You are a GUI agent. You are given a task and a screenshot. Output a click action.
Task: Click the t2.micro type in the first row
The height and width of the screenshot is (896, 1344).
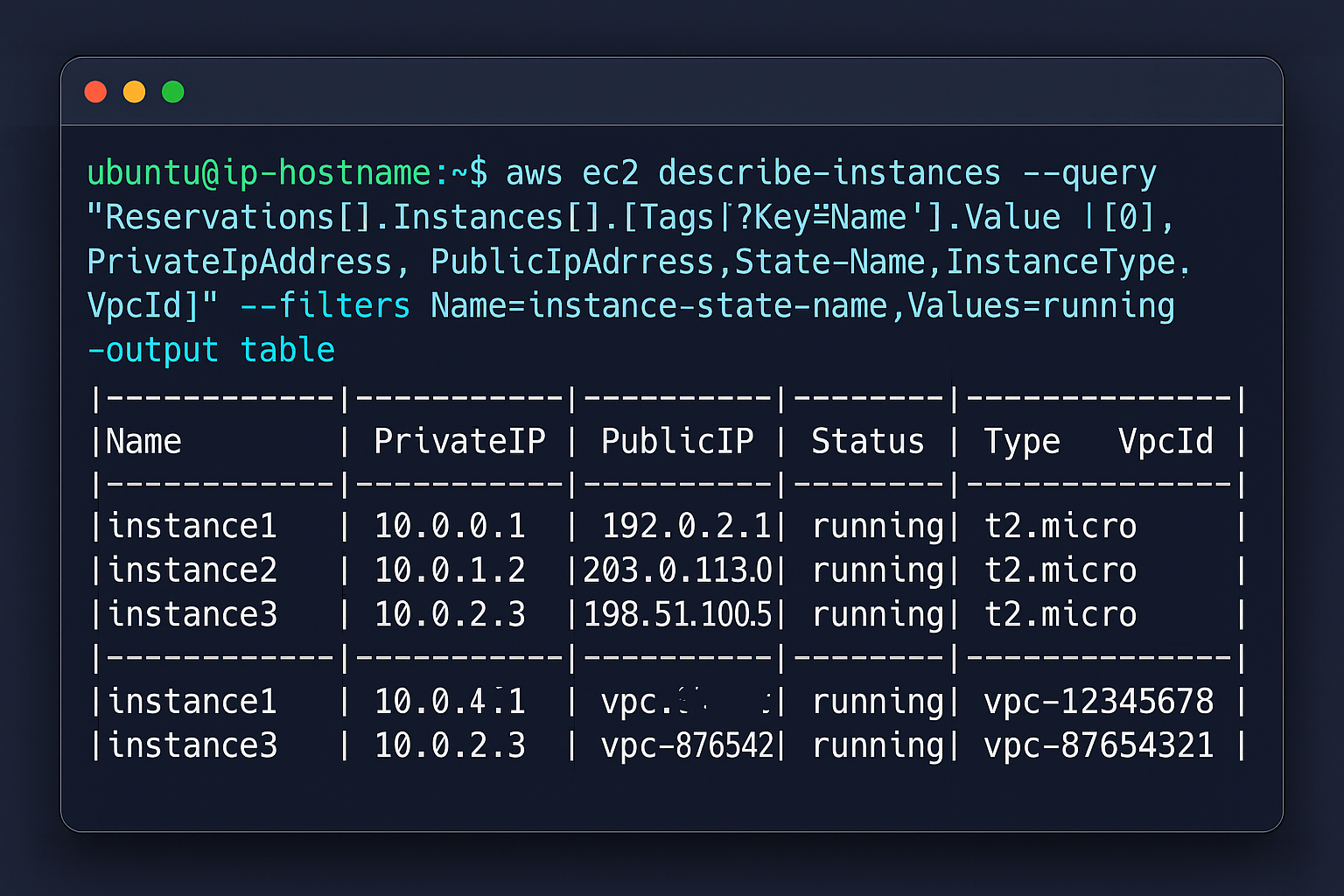click(x=1060, y=525)
